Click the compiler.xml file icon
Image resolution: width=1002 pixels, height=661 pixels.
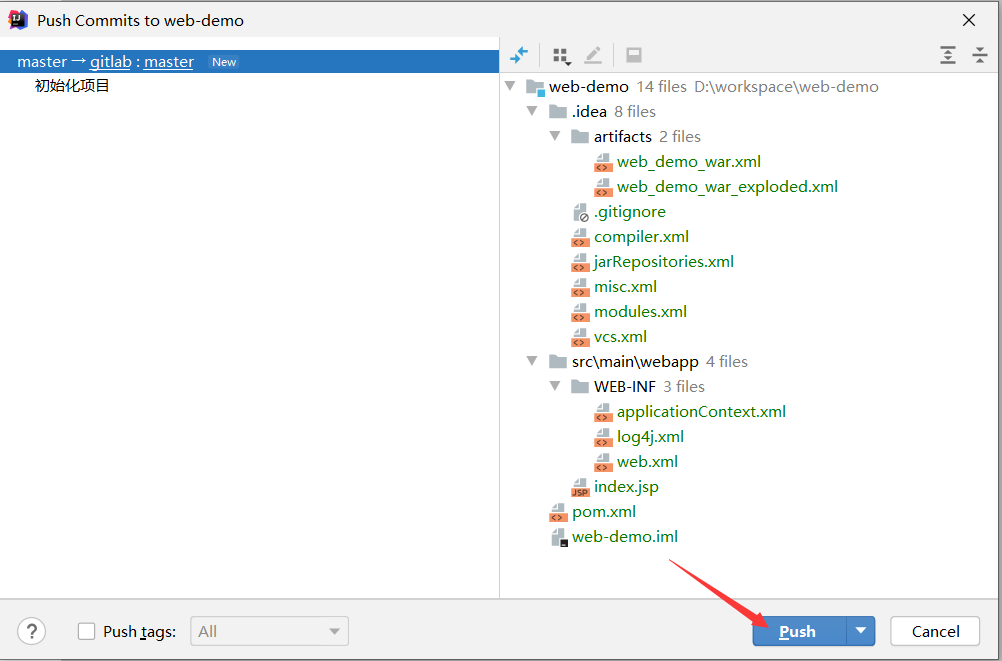tap(580, 237)
